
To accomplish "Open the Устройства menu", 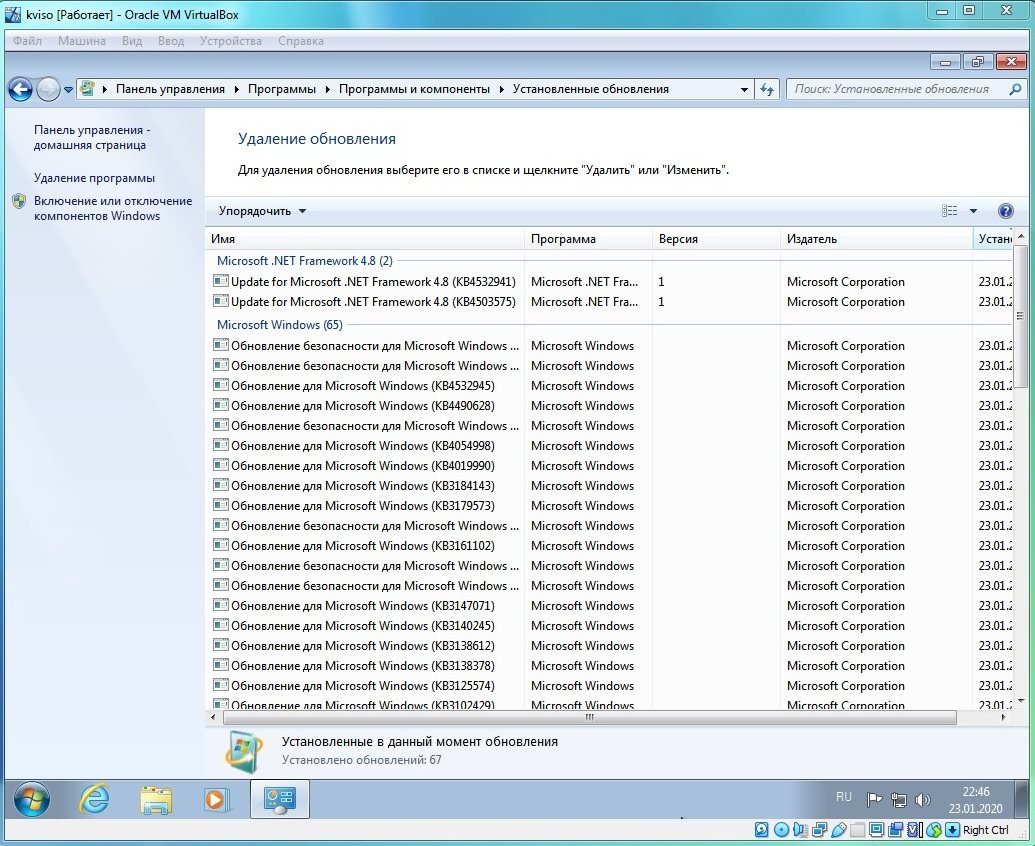I will [x=230, y=41].
